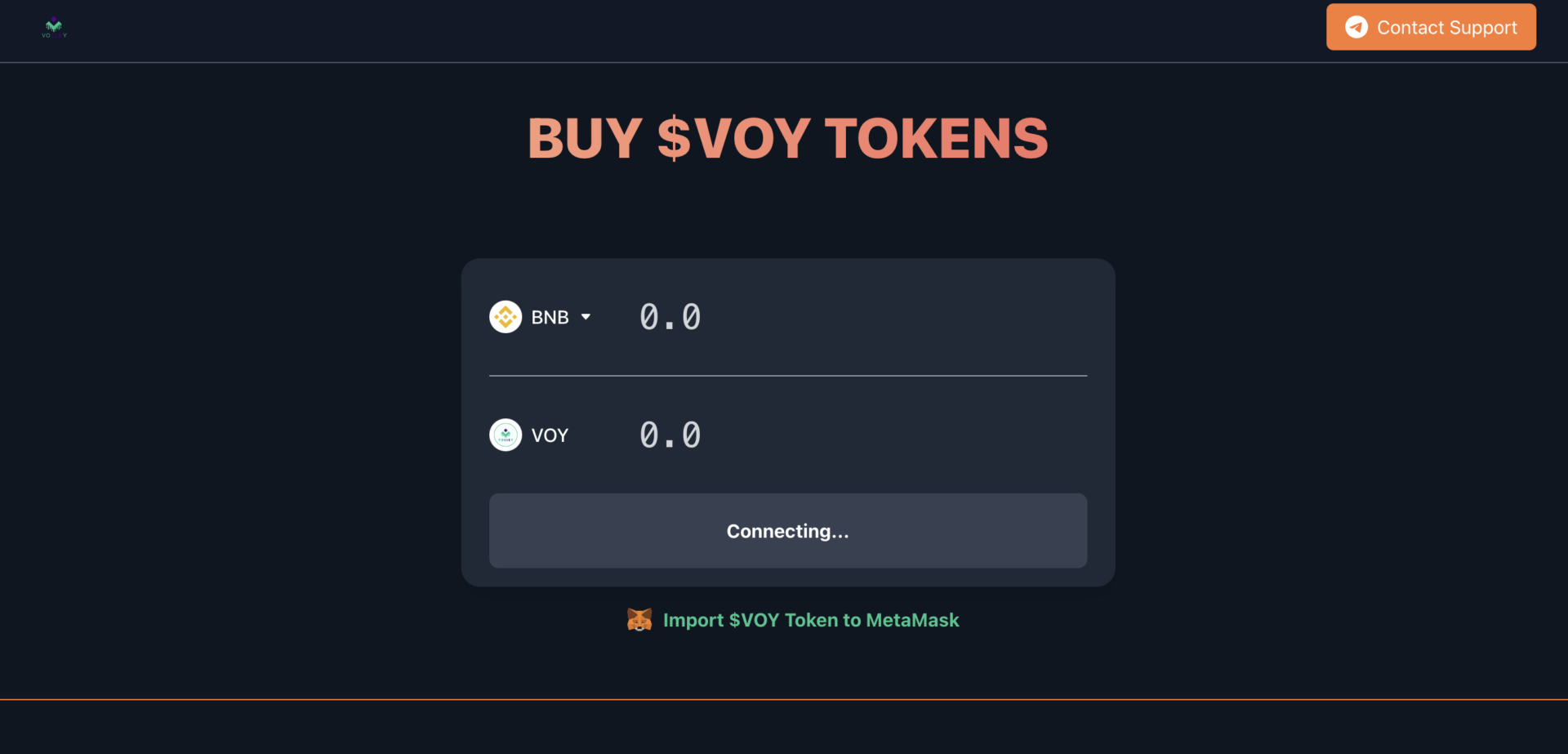Click the Voy logo in the header
This screenshot has width=1568, height=754.
click(54, 28)
